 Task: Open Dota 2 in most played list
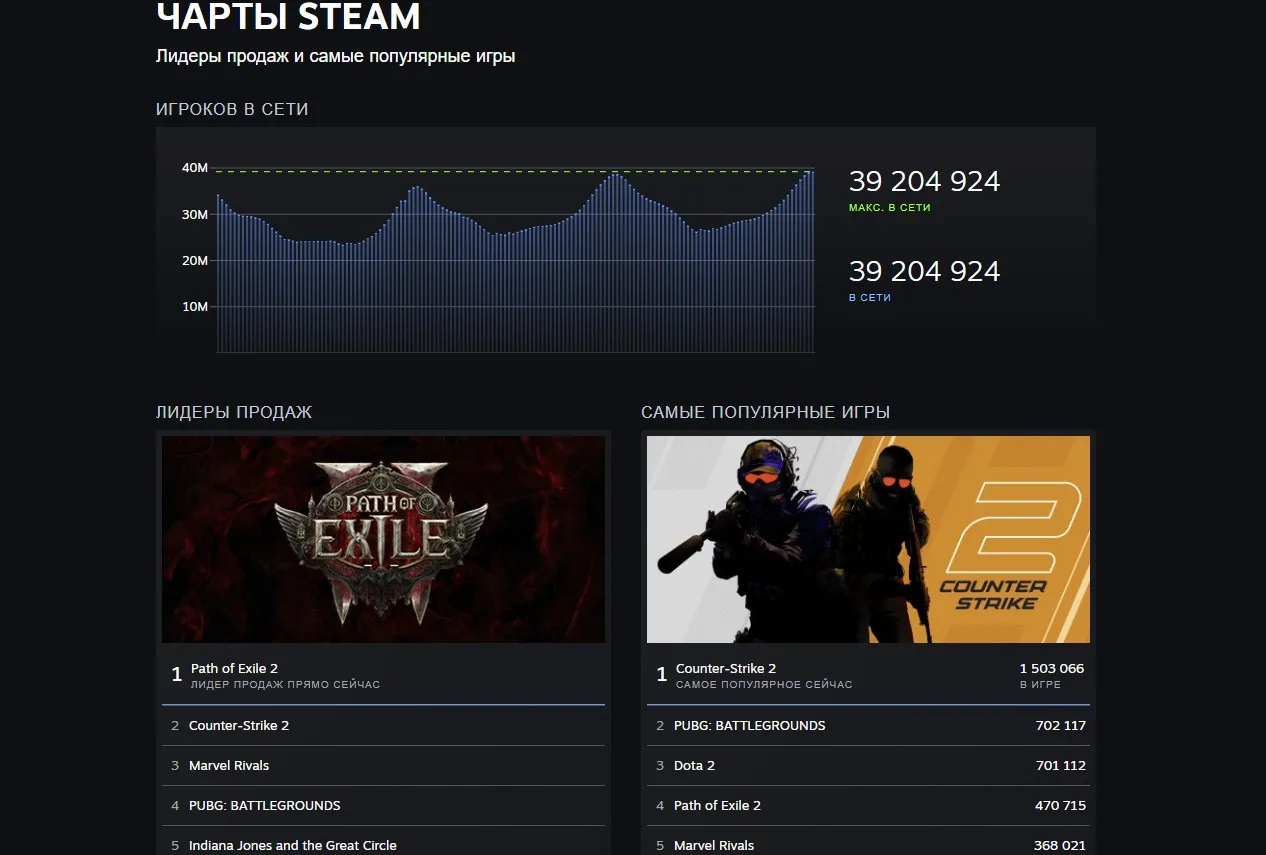point(868,765)
